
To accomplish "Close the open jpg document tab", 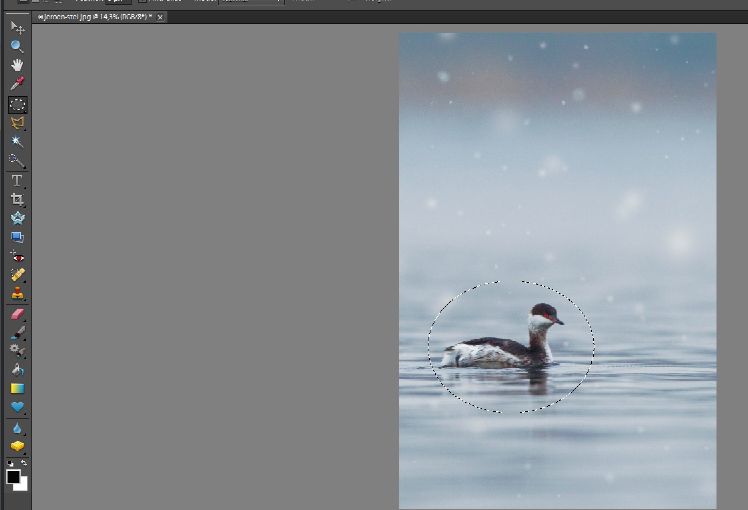I will coord(160,17).
